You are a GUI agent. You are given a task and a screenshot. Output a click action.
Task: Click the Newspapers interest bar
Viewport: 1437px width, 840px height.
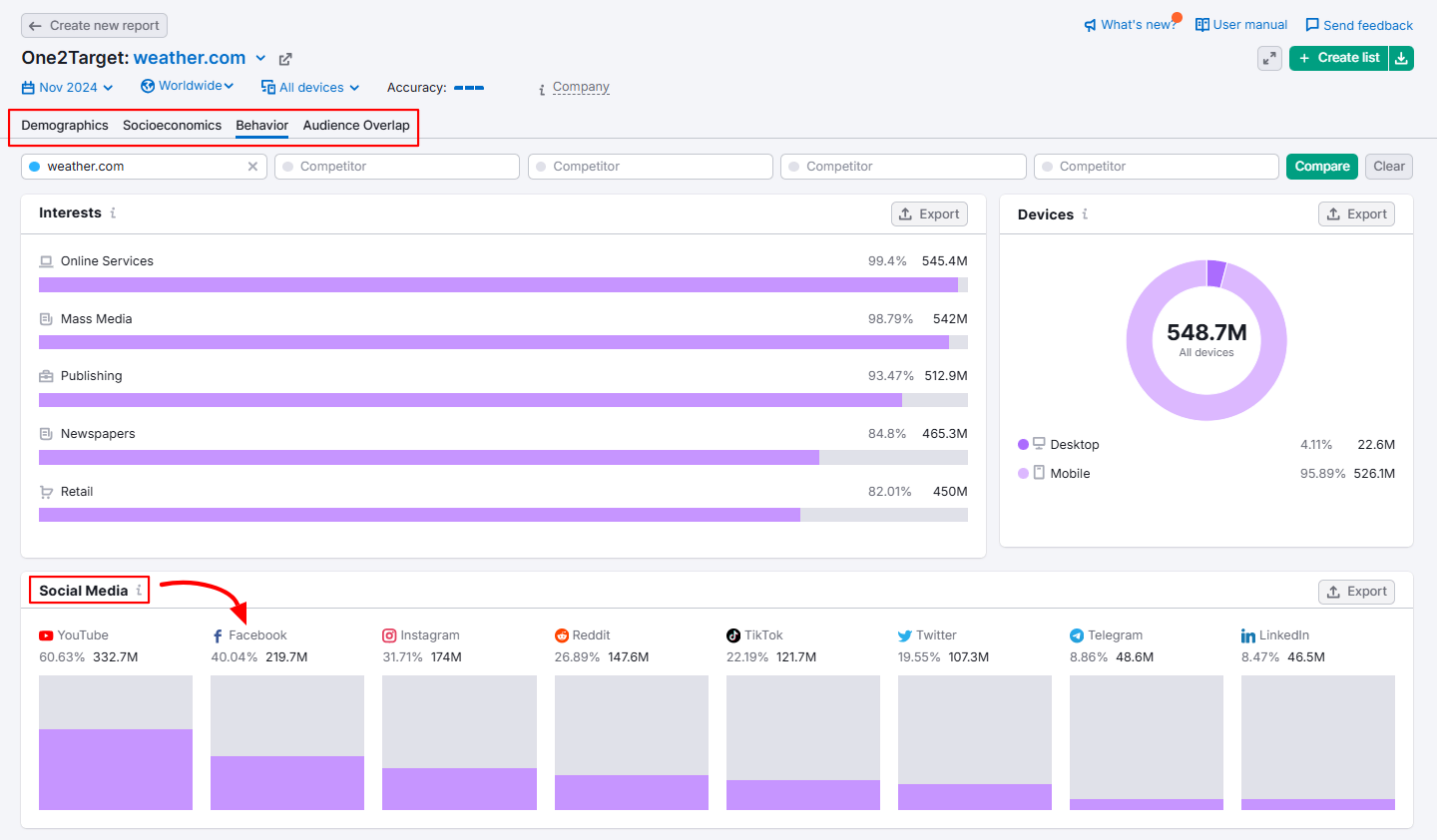coord(503,457)
